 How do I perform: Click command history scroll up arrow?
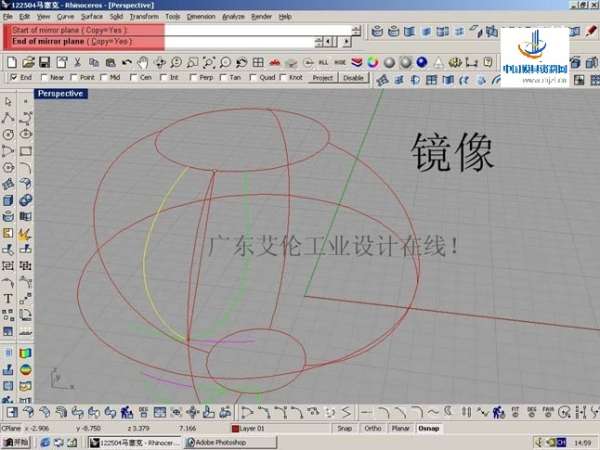click(357, 28)
